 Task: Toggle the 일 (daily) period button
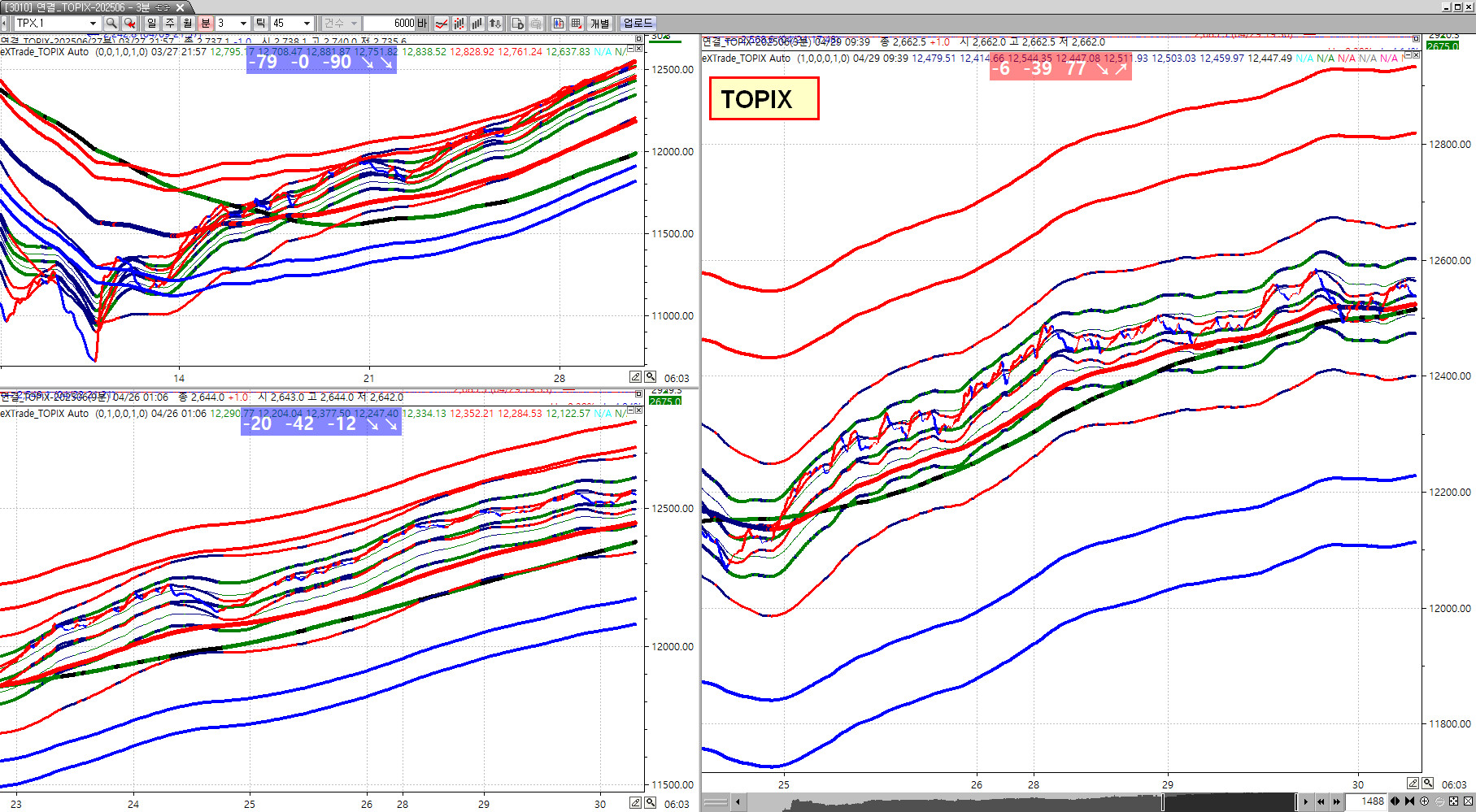click(151, 24)
